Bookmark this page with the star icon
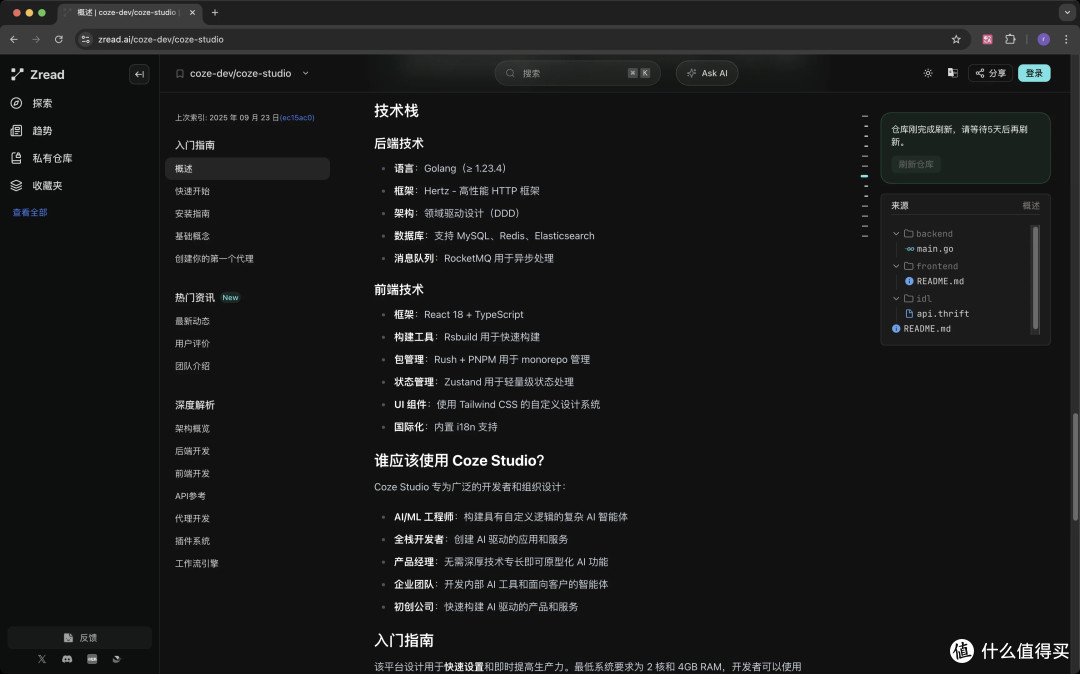Viewport: 1080px width, 674px height. click(956, 39)
